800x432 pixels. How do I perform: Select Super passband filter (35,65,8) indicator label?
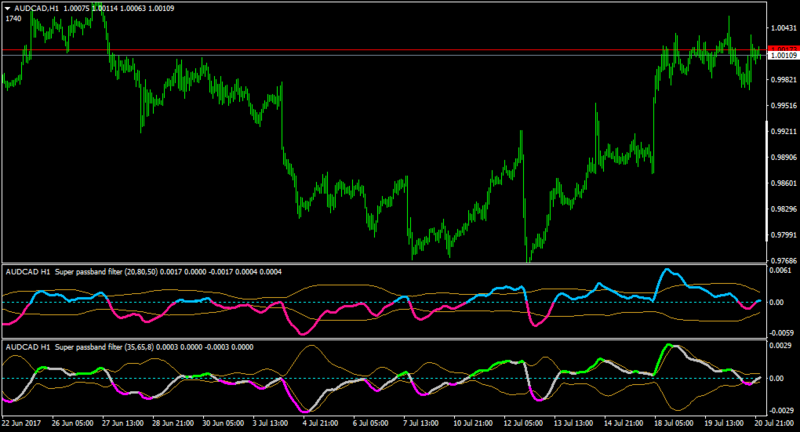click(x=104, y=347)
